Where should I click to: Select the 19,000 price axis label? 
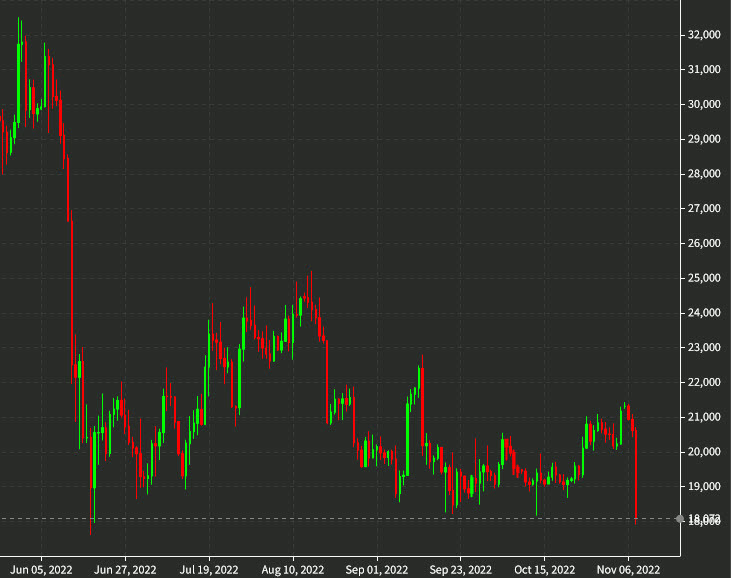tap(705, 487)
